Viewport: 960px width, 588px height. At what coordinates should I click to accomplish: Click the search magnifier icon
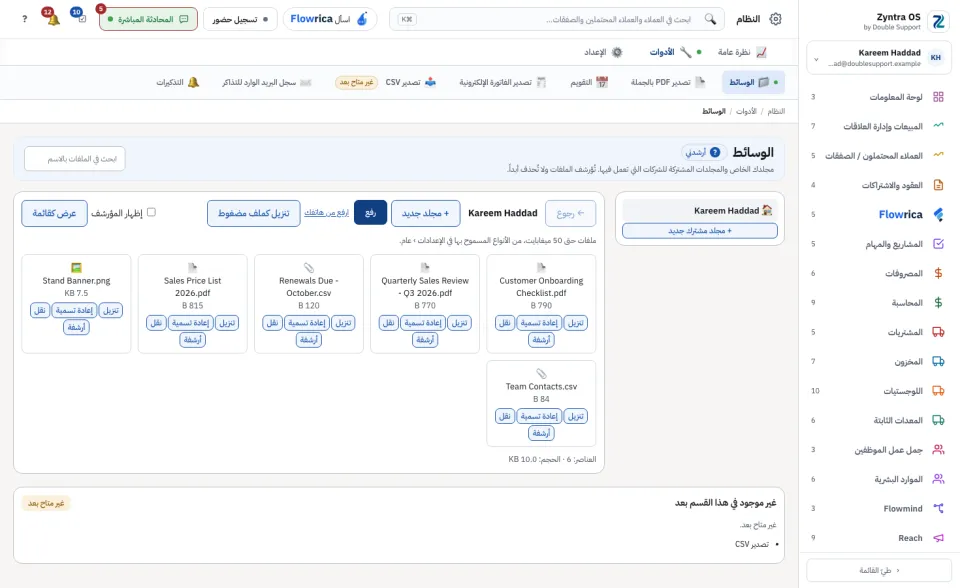tap(710, 19)
